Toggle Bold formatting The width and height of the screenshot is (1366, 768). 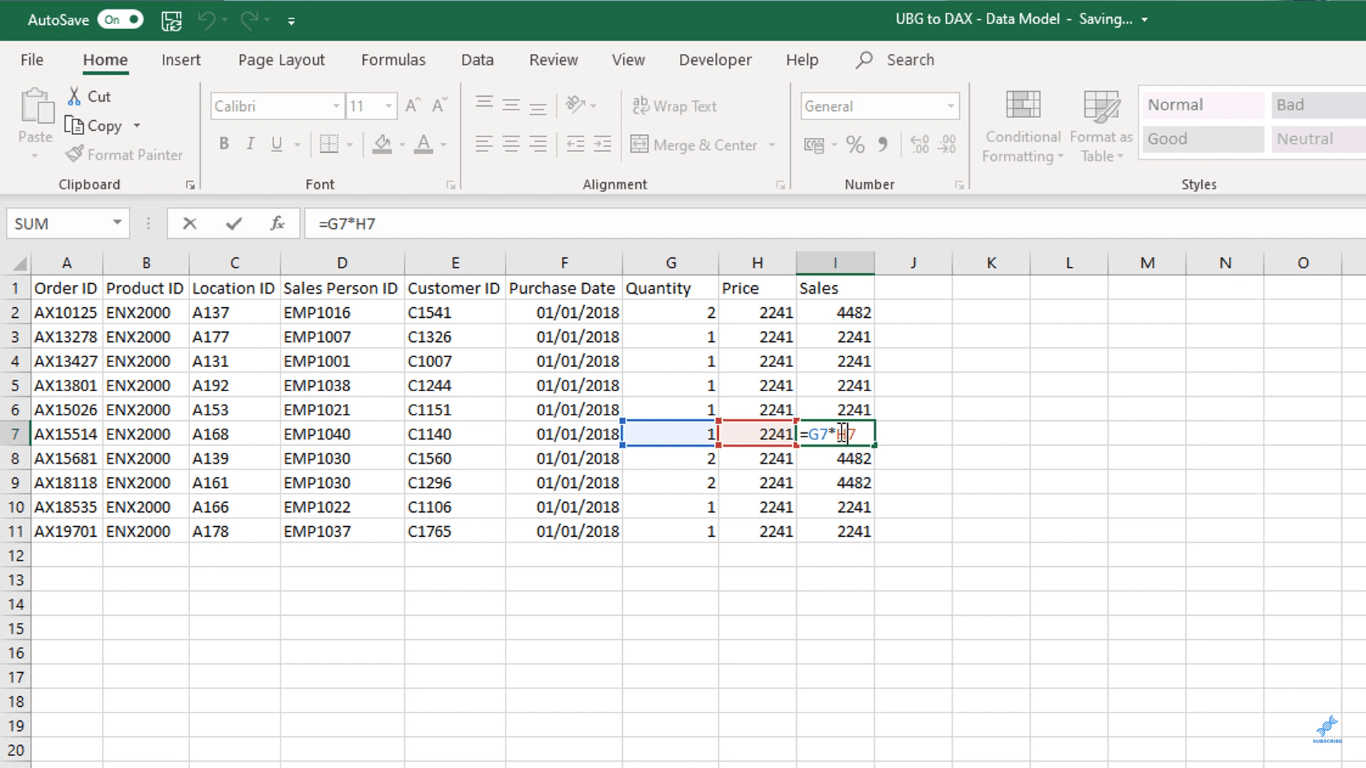(x=224, y=144)
